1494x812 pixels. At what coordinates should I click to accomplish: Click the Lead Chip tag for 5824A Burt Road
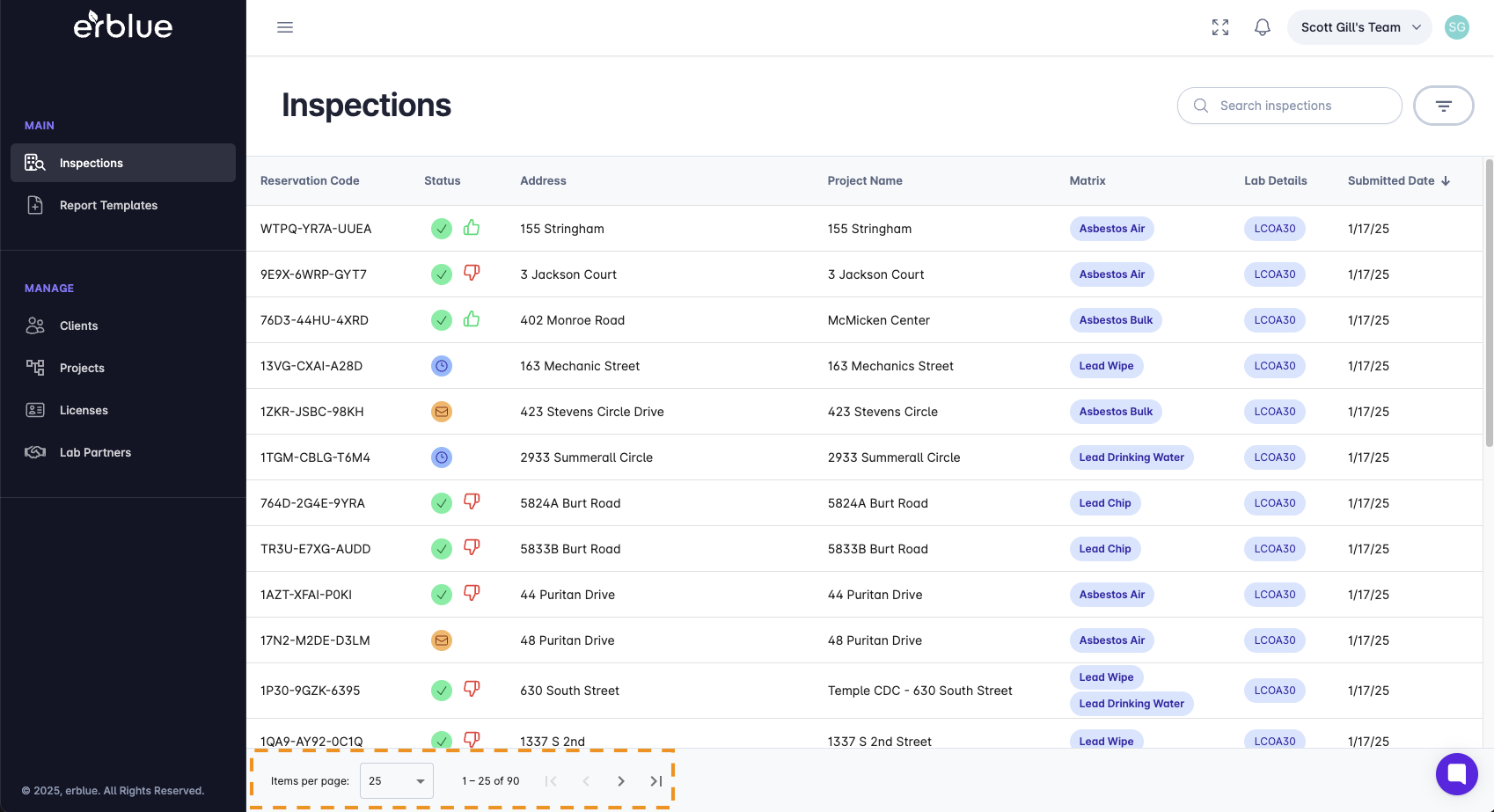pos(1105,503)
